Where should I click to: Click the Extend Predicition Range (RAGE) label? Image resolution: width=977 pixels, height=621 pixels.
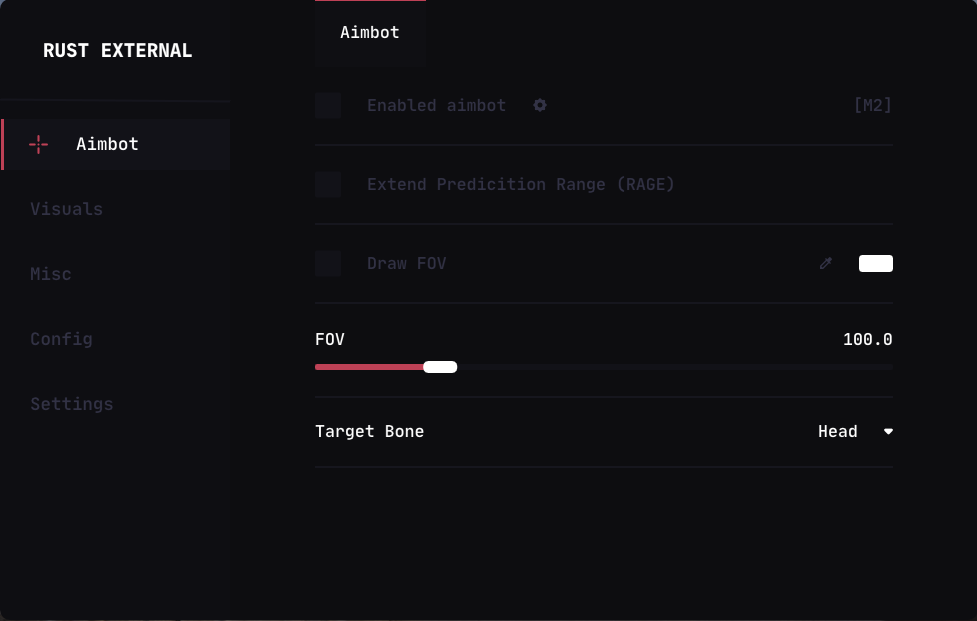point(520,184)
